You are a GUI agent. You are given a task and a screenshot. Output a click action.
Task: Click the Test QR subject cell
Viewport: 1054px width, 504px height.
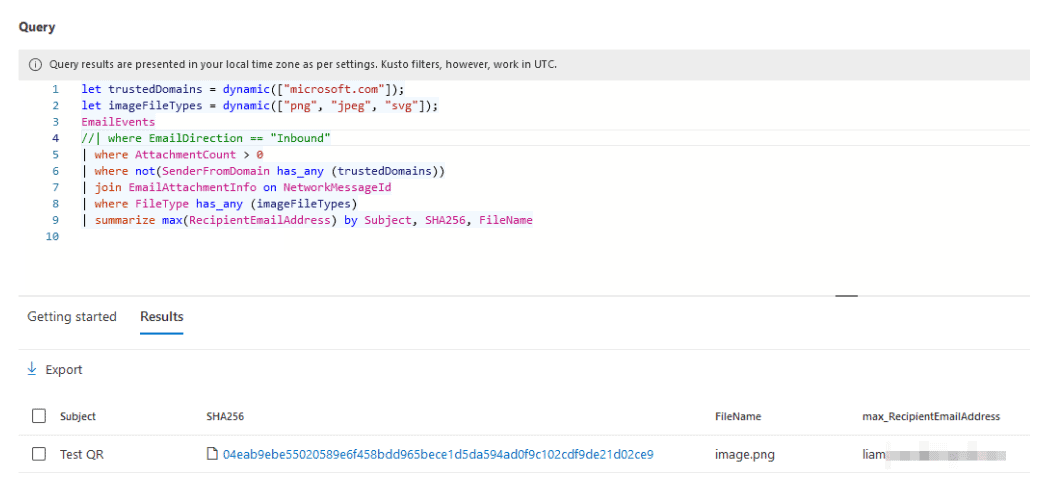(82, 454)
